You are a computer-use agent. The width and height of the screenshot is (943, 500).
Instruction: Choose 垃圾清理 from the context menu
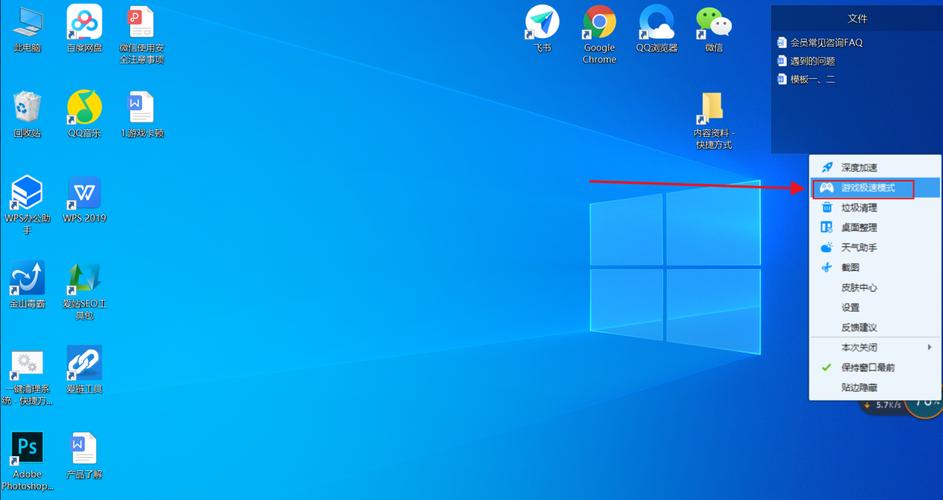point(859,208)
